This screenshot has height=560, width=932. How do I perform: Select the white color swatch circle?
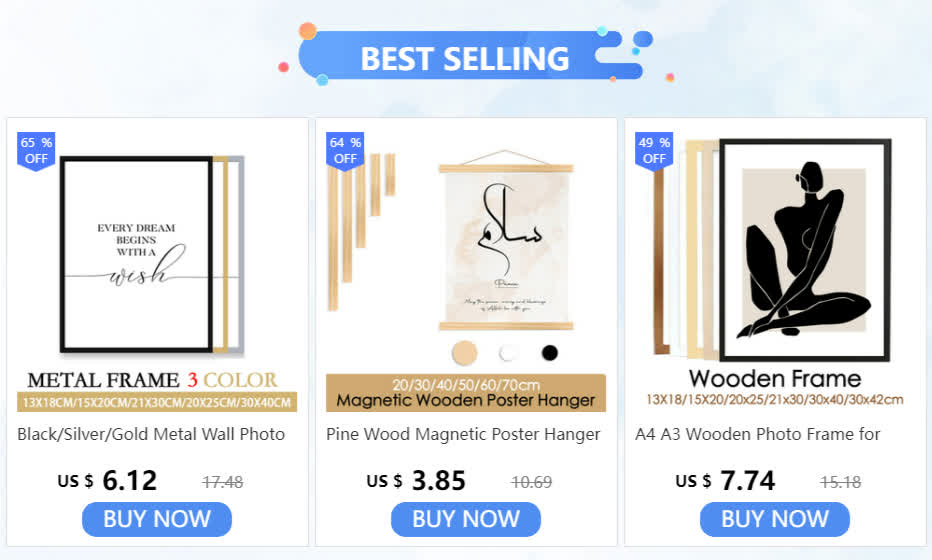pyautogui.click(x=507, y=353)
